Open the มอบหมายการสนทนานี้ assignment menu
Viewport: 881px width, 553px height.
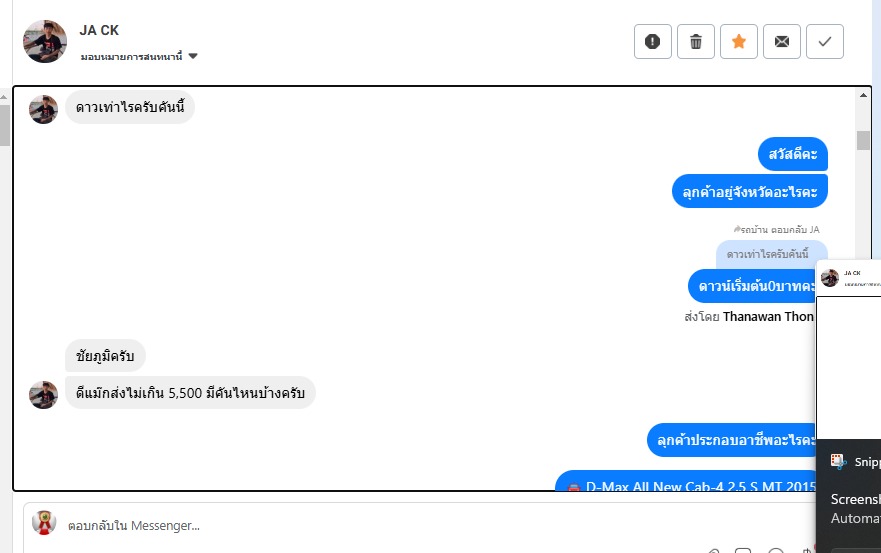point(131,56)
